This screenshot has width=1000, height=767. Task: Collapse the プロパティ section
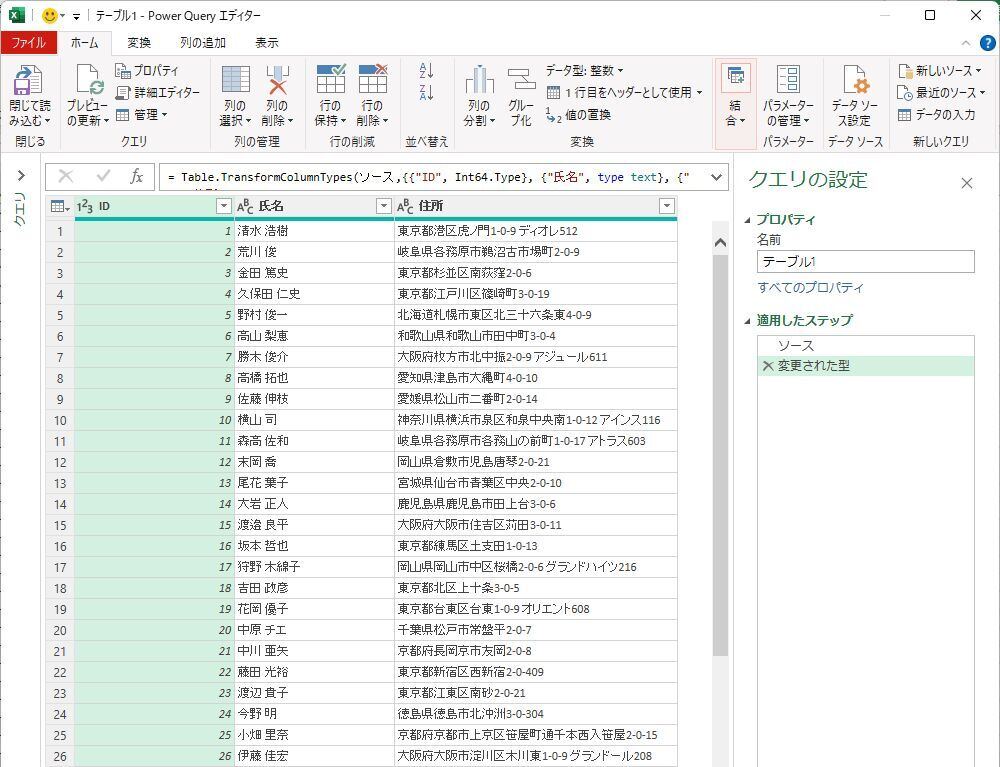pos(747,220)
